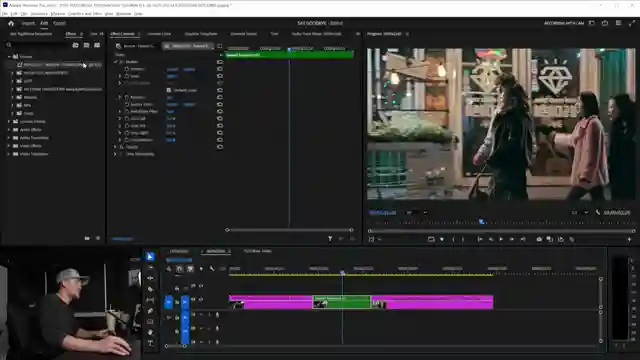Show the hidden panel tabs overflow

coord(358,34)
